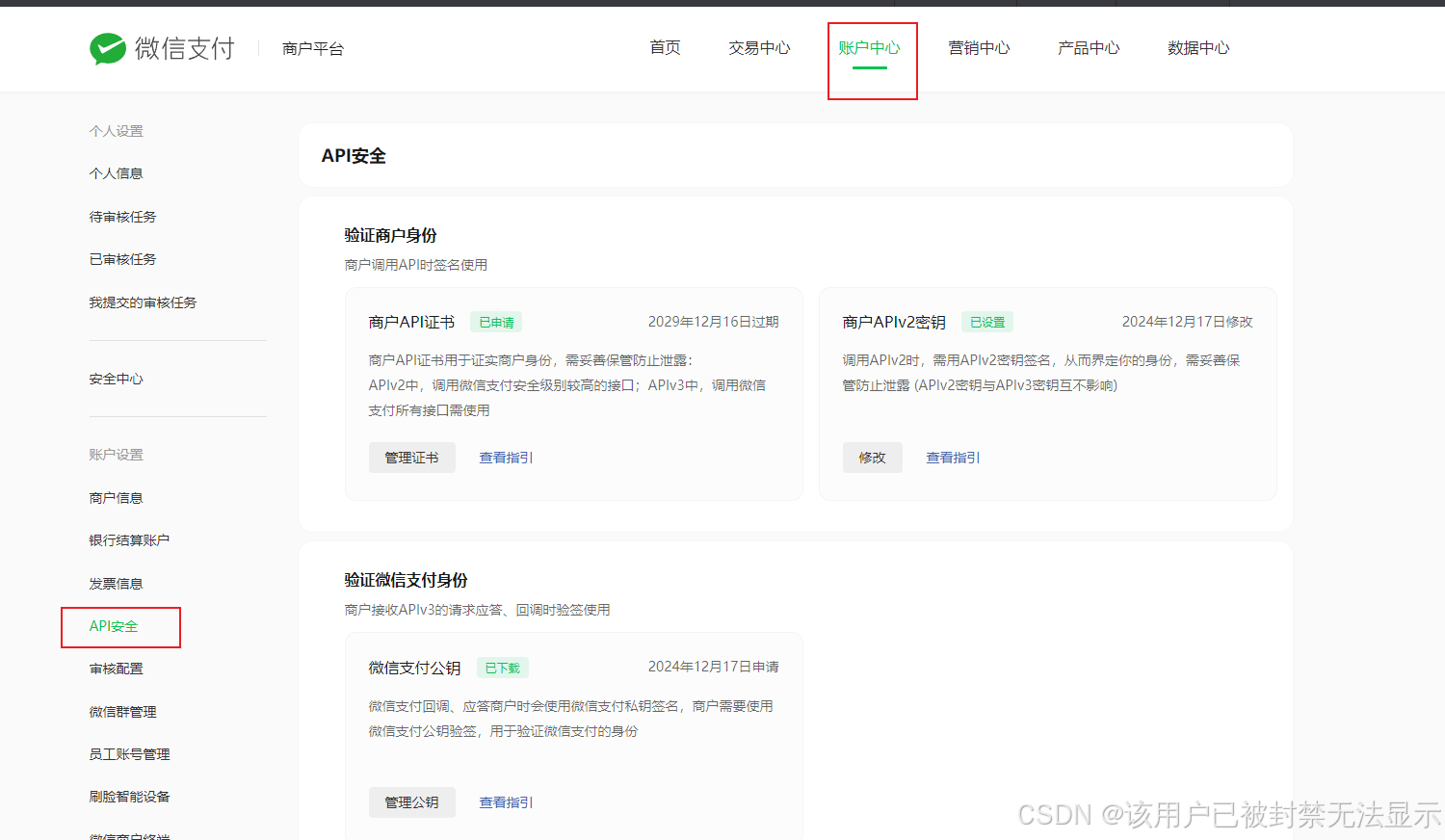Click the 2024年12月17日申请 date text
The width and height of the screenshot is (1445, 840).
[714, 667]
